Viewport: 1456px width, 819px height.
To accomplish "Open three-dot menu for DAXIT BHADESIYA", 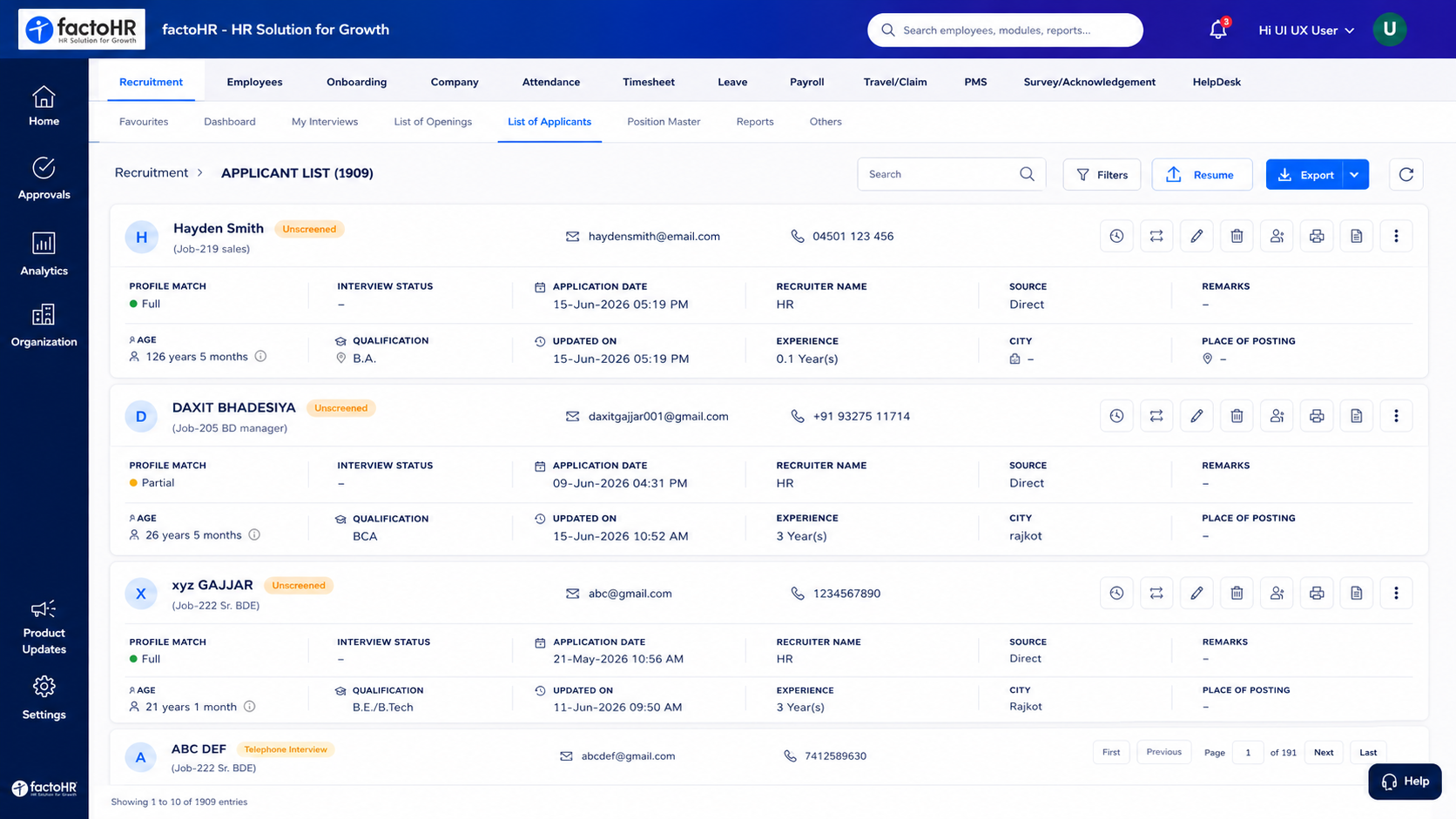I will tap(1396, 416).
